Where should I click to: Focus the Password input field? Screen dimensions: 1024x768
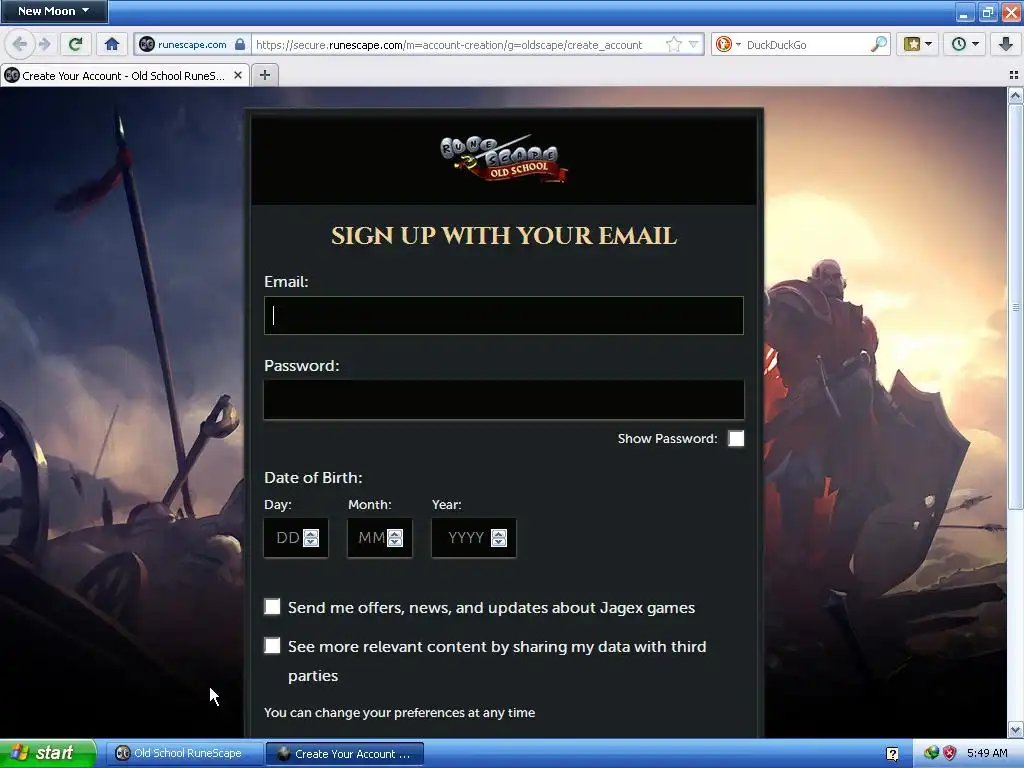(x=504, y=400)
